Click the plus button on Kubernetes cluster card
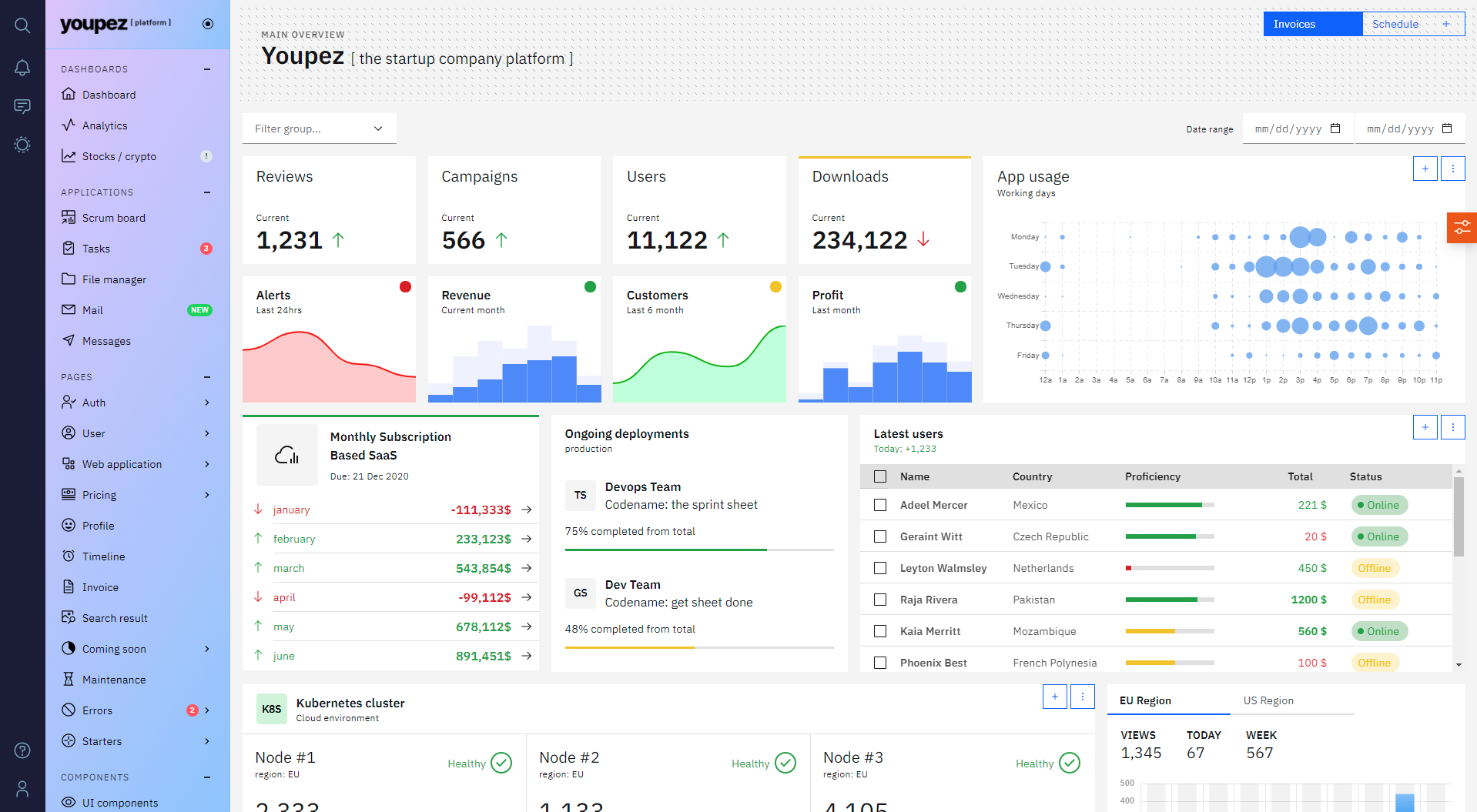Viewport: 1477px width, 812px height. [1054, 697]
